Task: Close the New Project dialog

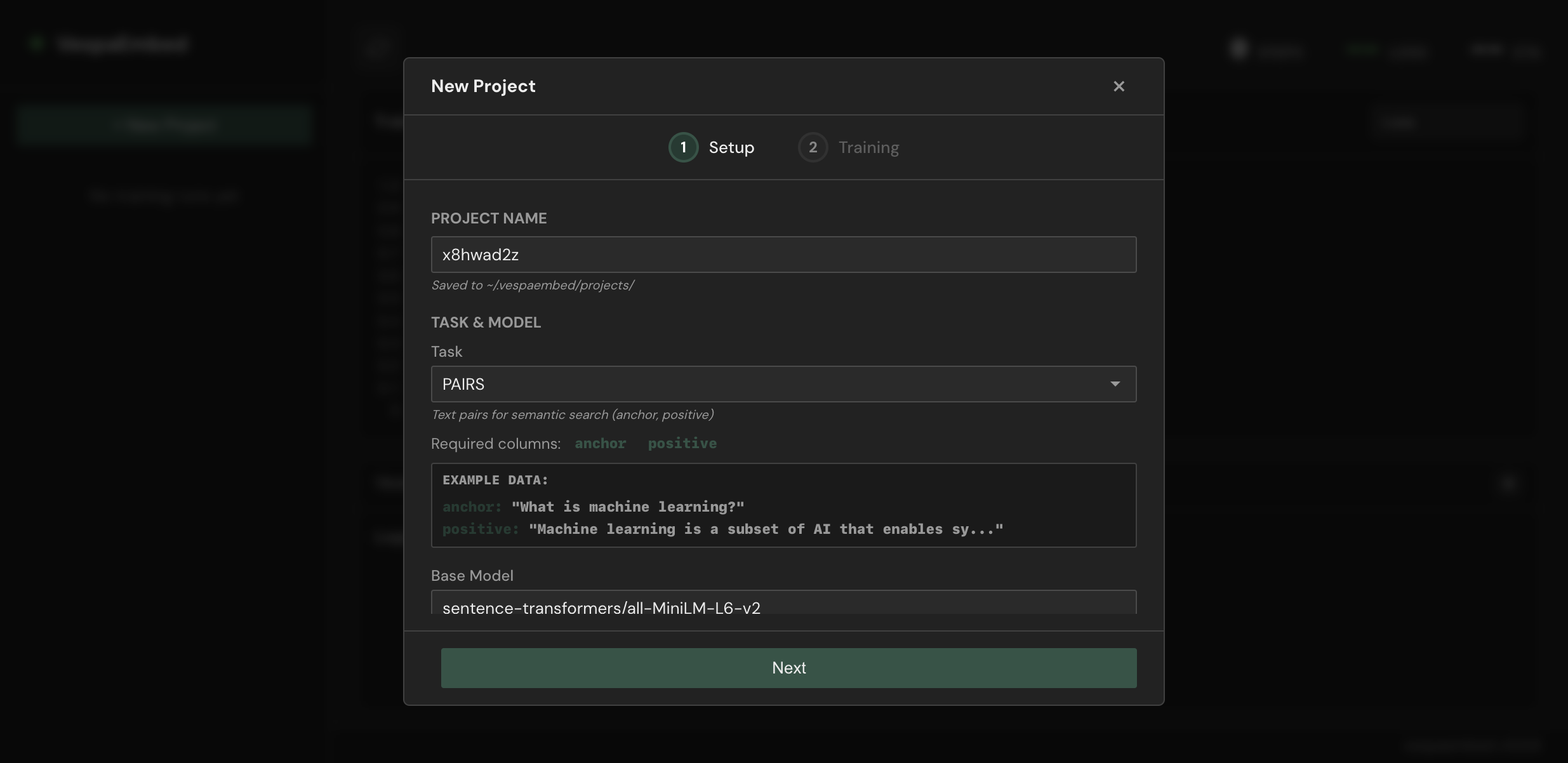Action: point(1119,86)
